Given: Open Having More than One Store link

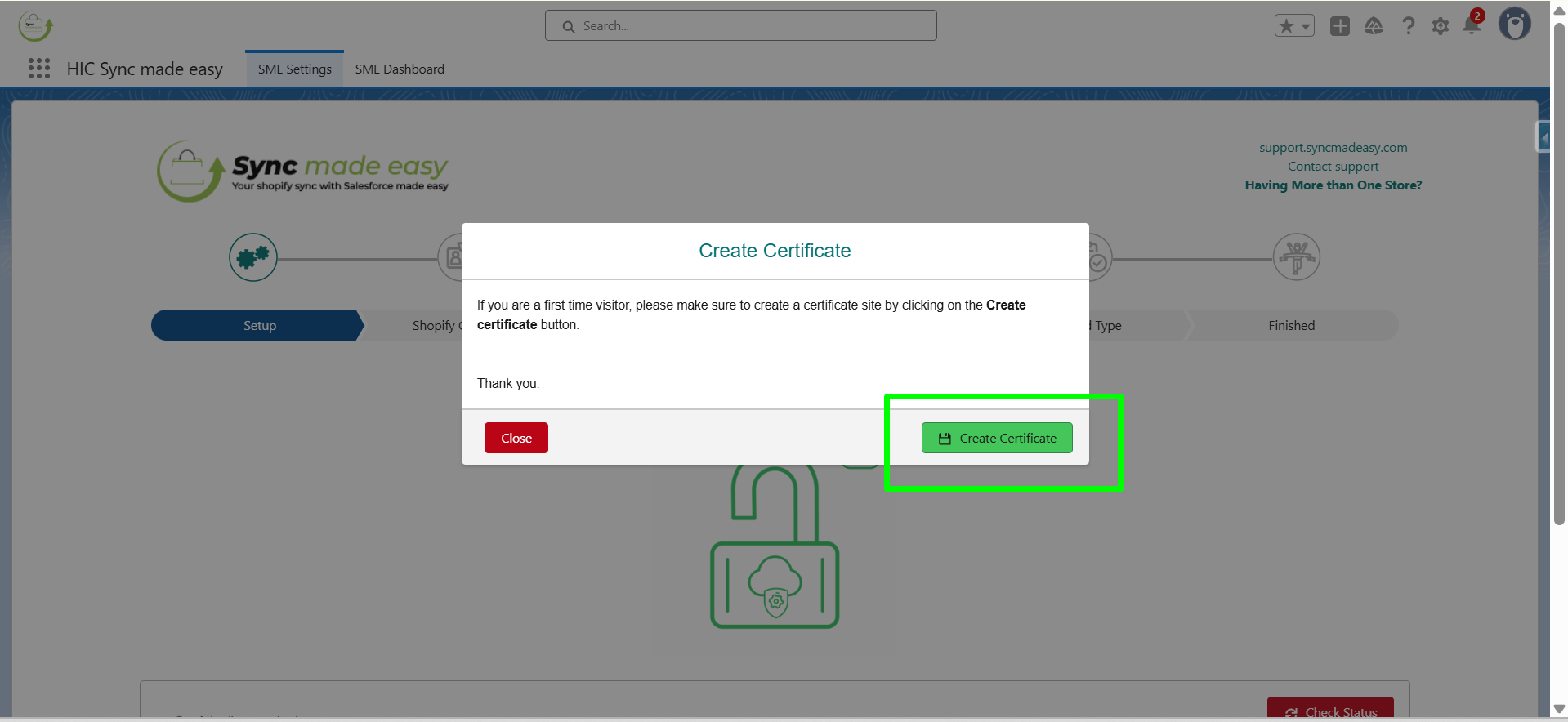Looking at the screenshot, I should [1333, 185].
